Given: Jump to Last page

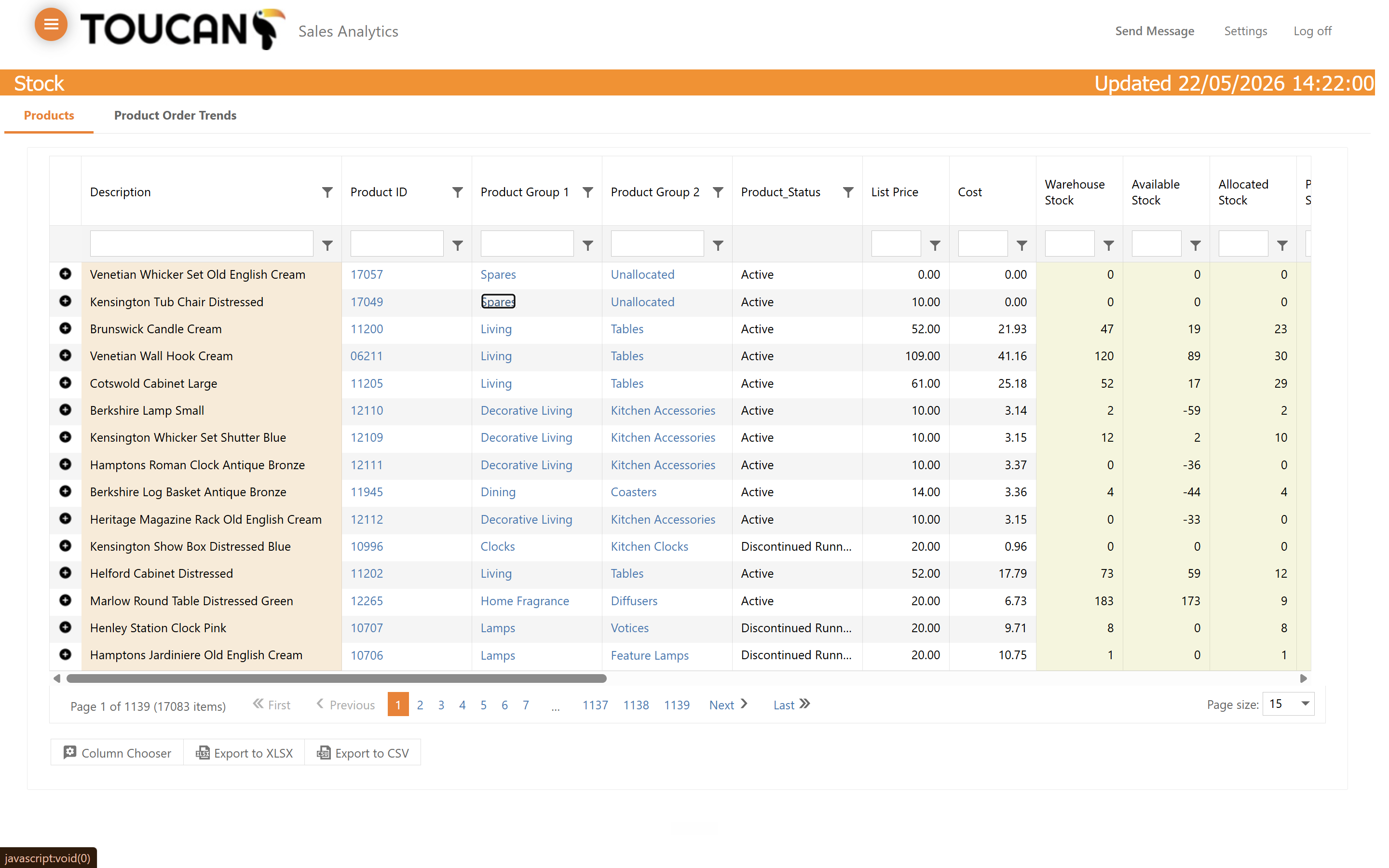Looking at the screenshot, I should point(791,705).
